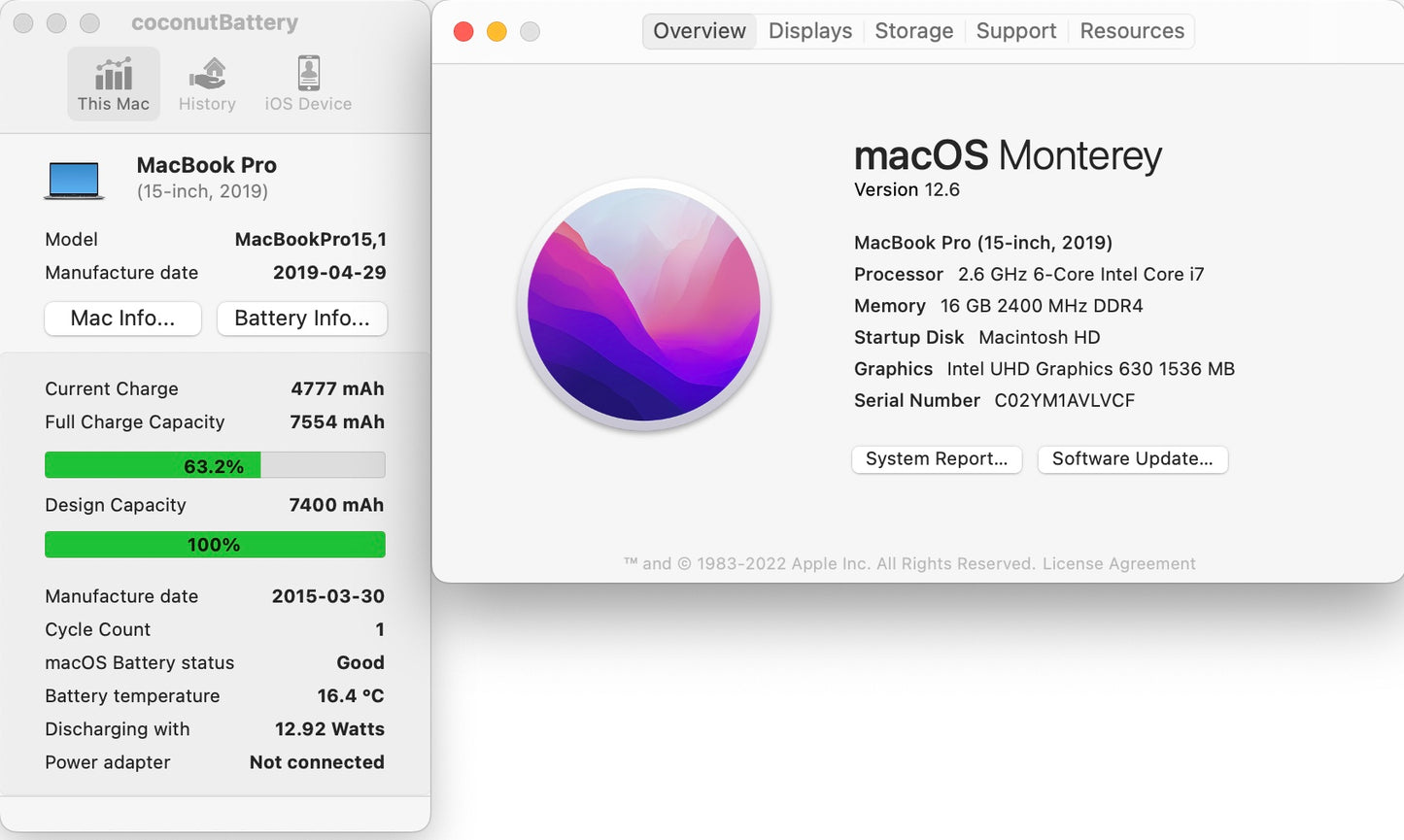Viewport: 1404px width, 840px height.
Task: Click the coconutBattery title bar
Action: click(214, 21)
